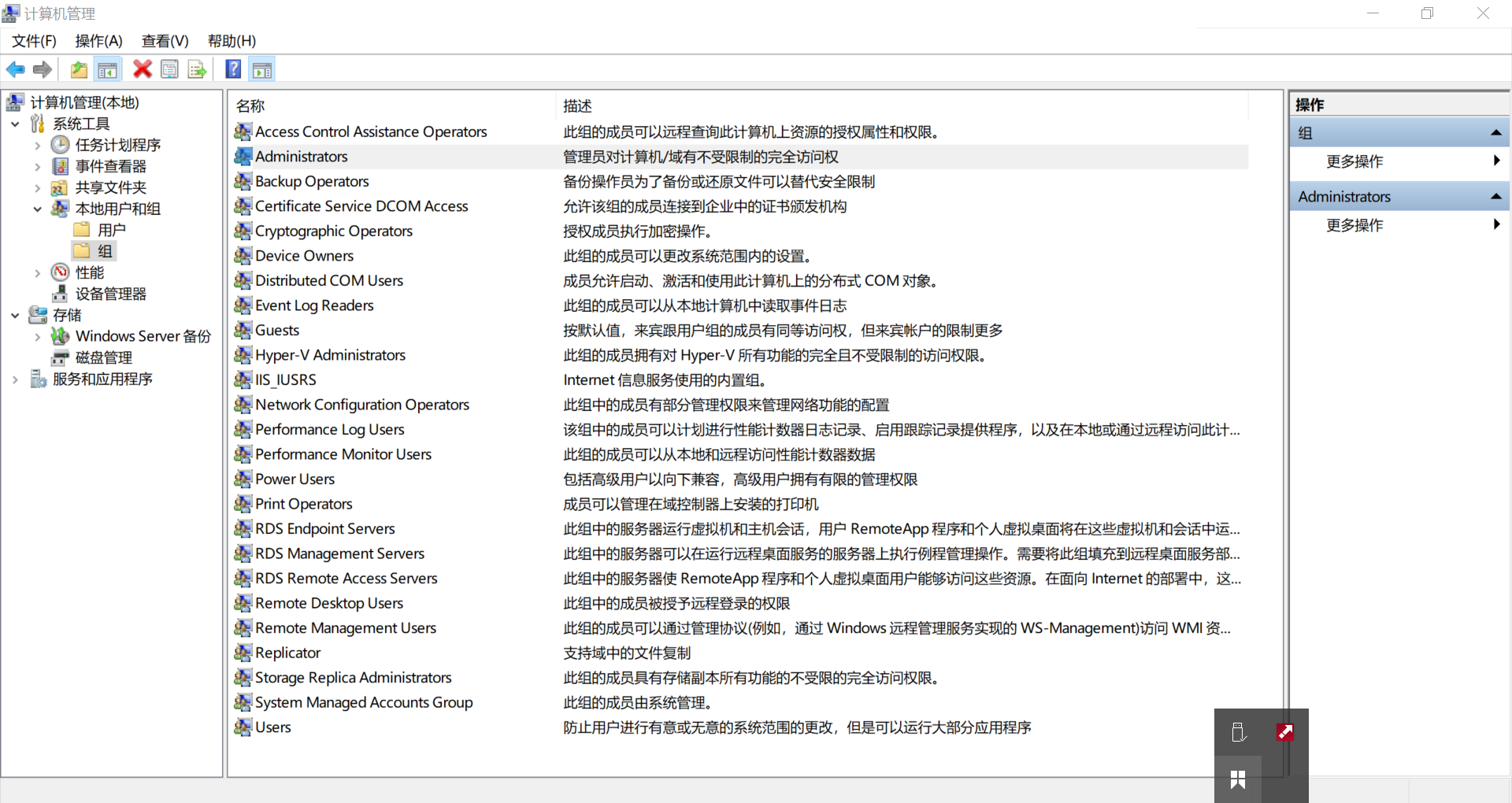This screenshot has width=1512, height=803.
Task: Click the IIS_IUSRS group icon
Action: [x=243, y=379]
